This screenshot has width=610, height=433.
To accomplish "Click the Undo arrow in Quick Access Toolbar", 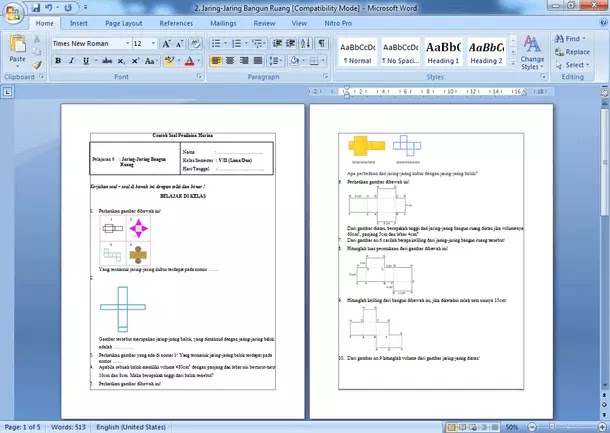I will (x=49, y=7).
